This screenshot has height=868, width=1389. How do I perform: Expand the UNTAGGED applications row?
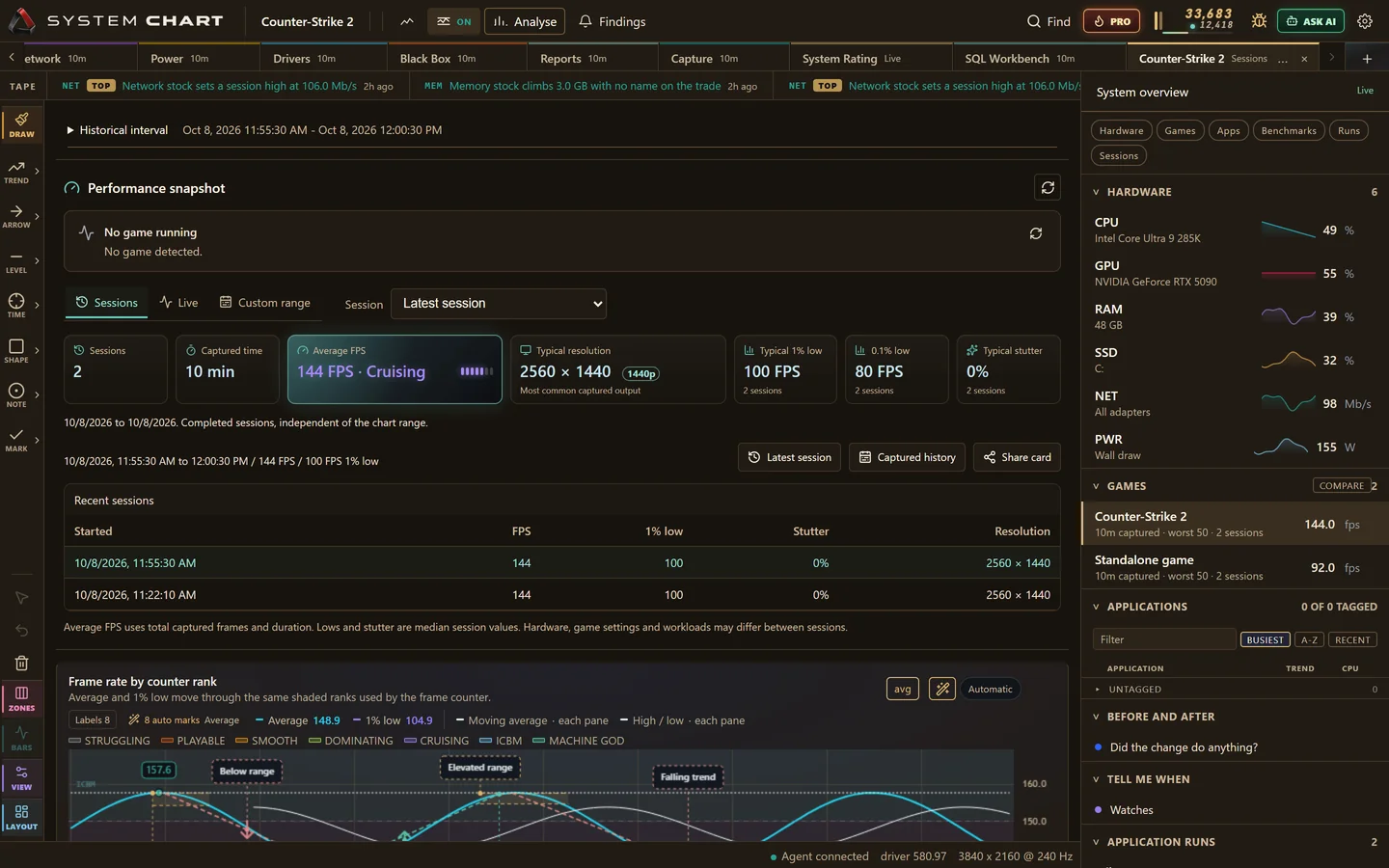coord(1236,690)
